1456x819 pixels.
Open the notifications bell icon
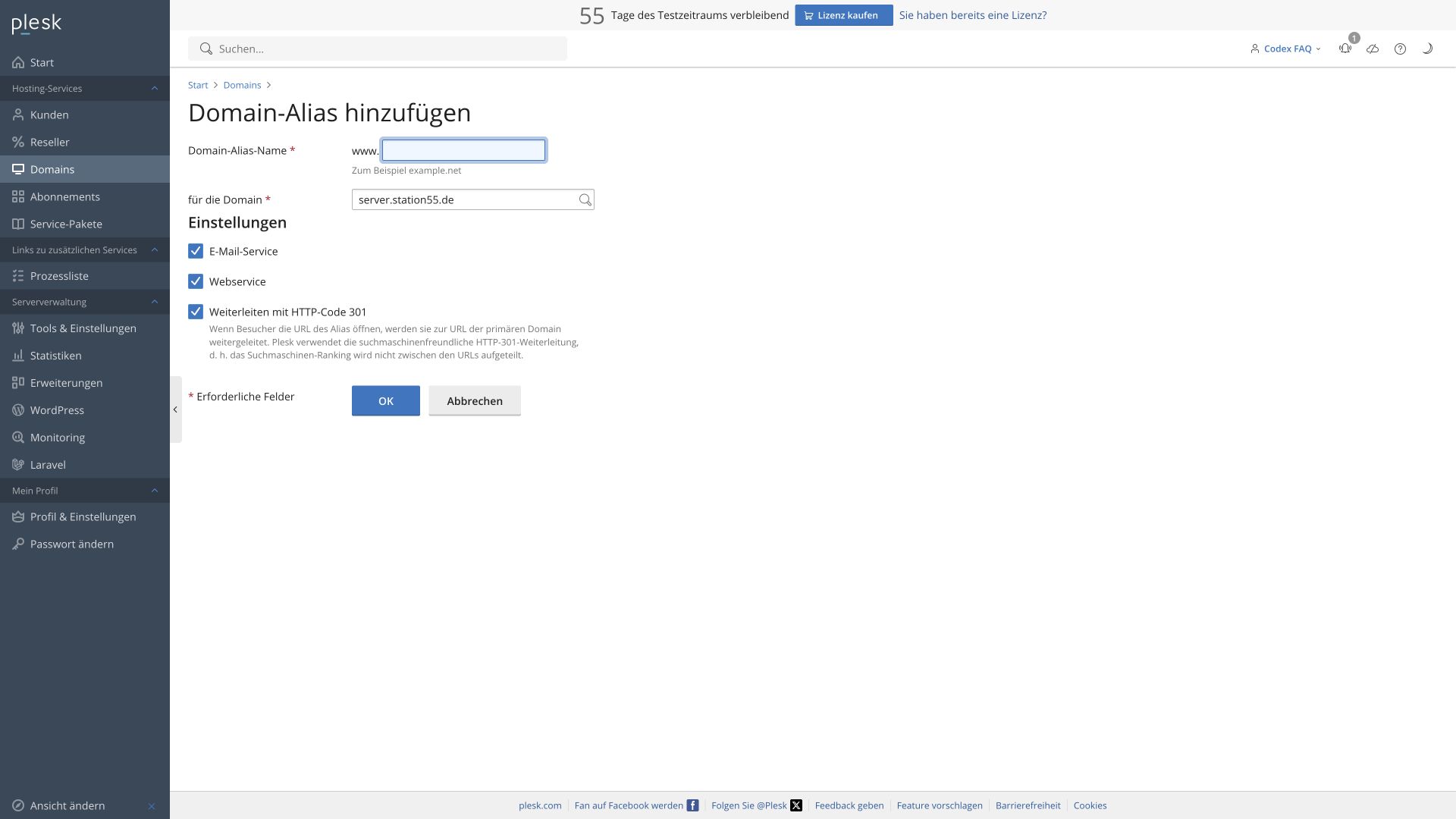click(x=1345, y=49)
